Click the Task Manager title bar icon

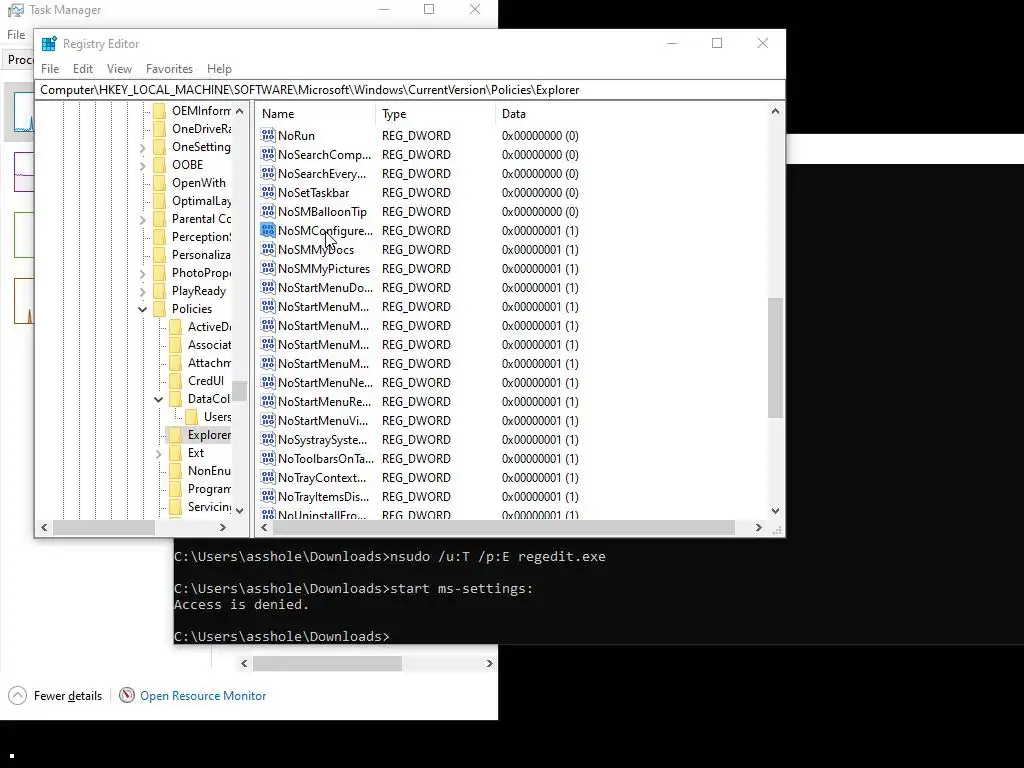click(x=15, y=10)
